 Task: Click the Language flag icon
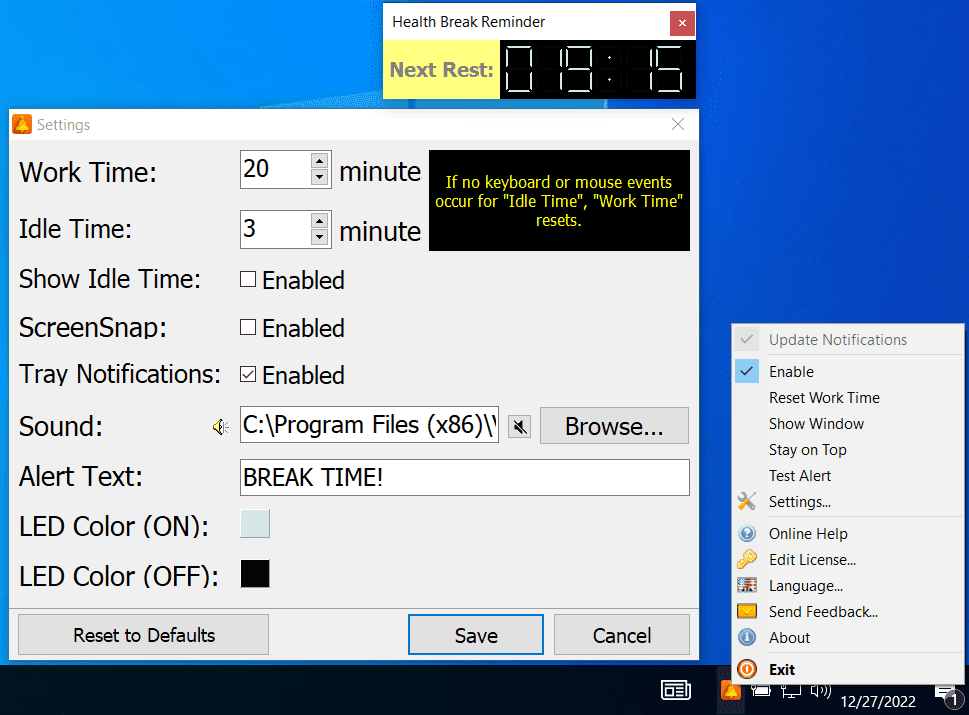pyautogui.click(x=747, y=585)
